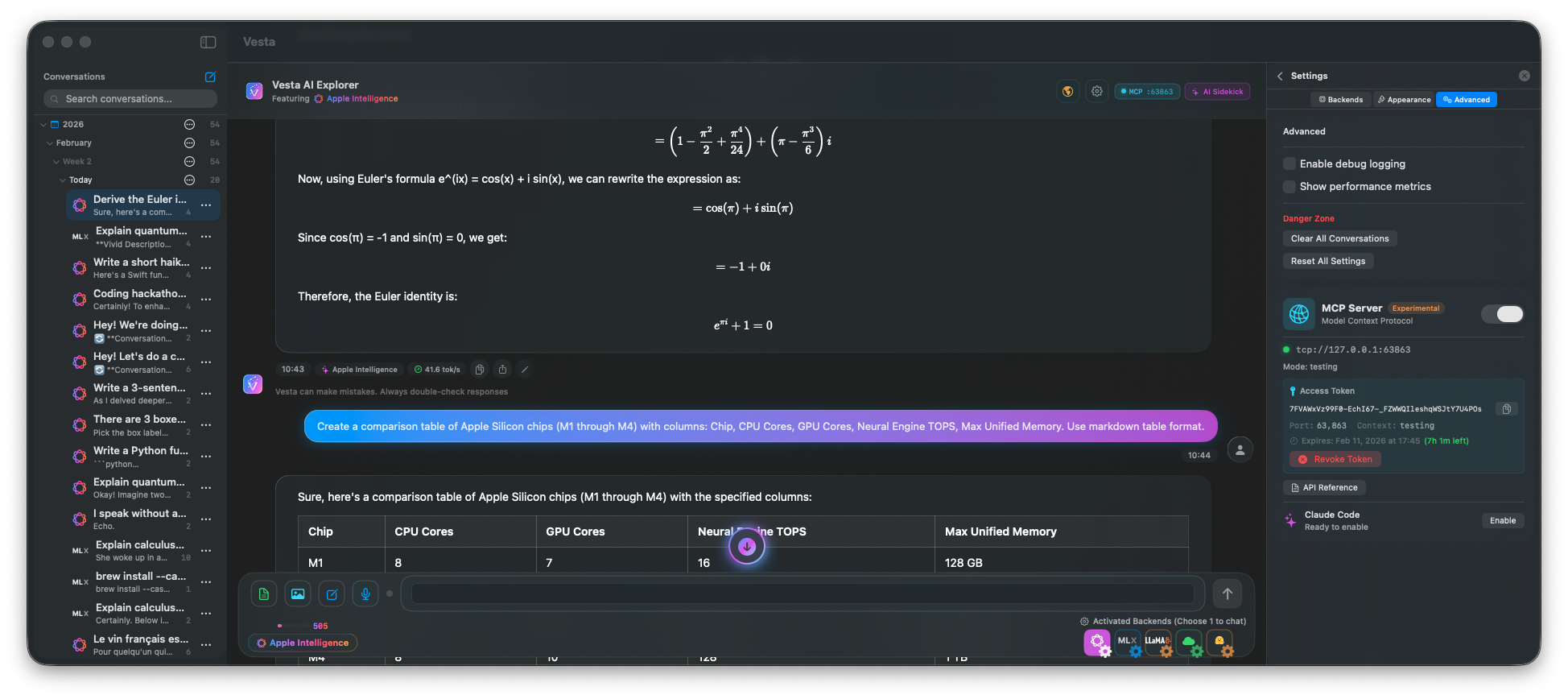Switch to the Backends settings tab

click(1341, 100)
